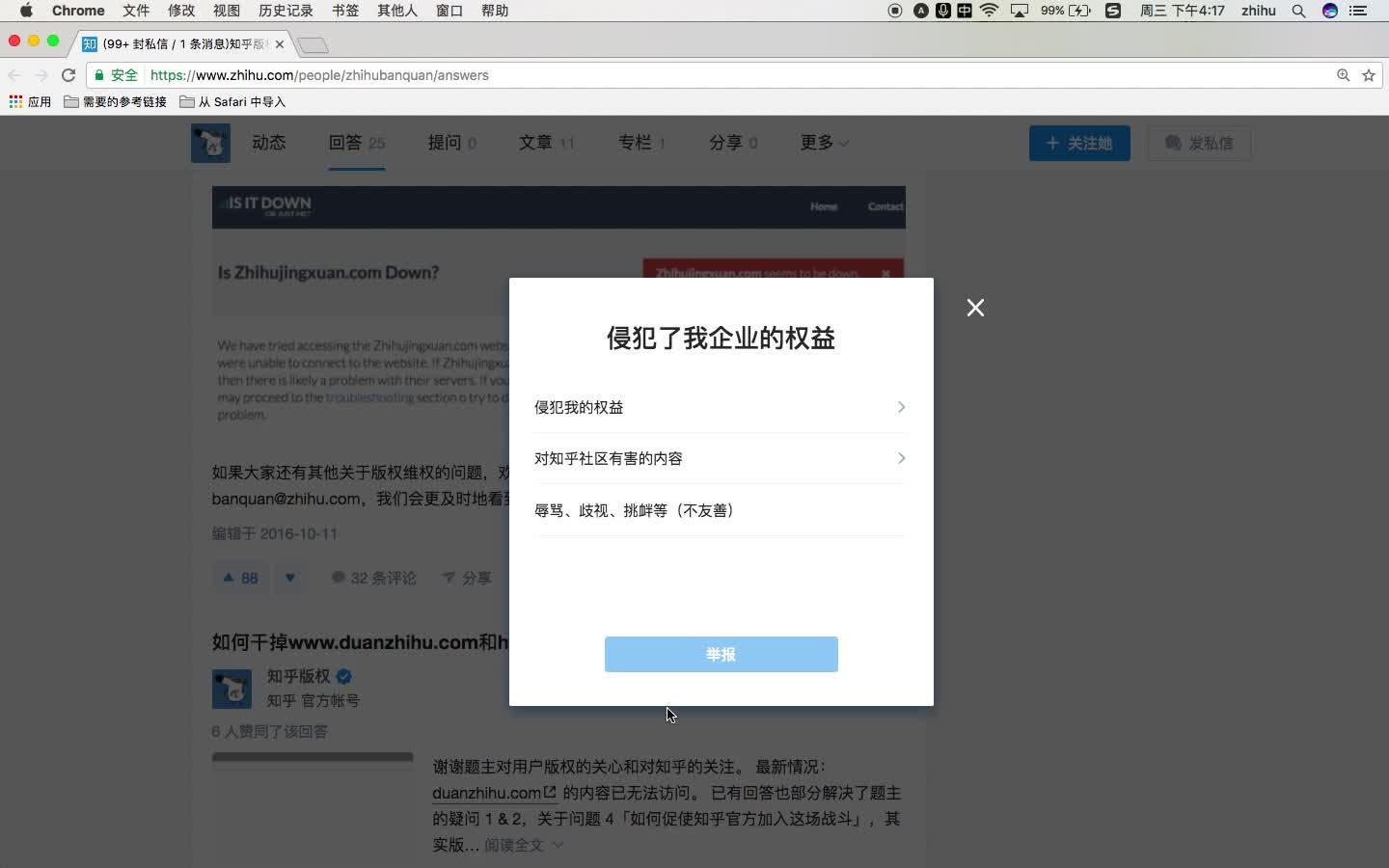Expand the 对知乎社区有害的内容 option chevron
Image resolution: width=1389 pixels, height=868 pixels.
coord(901,458)
